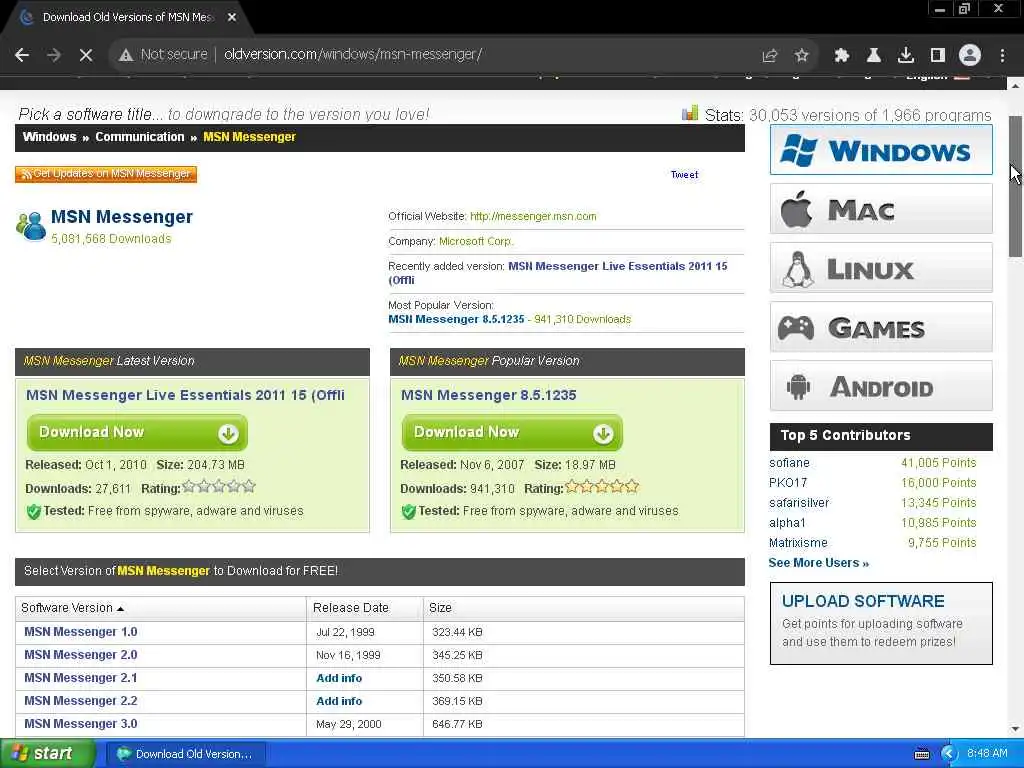Screen dimensions: 1024x768
Task: Open MSN Messenger 3.0 version link
Action: [80, 724]
